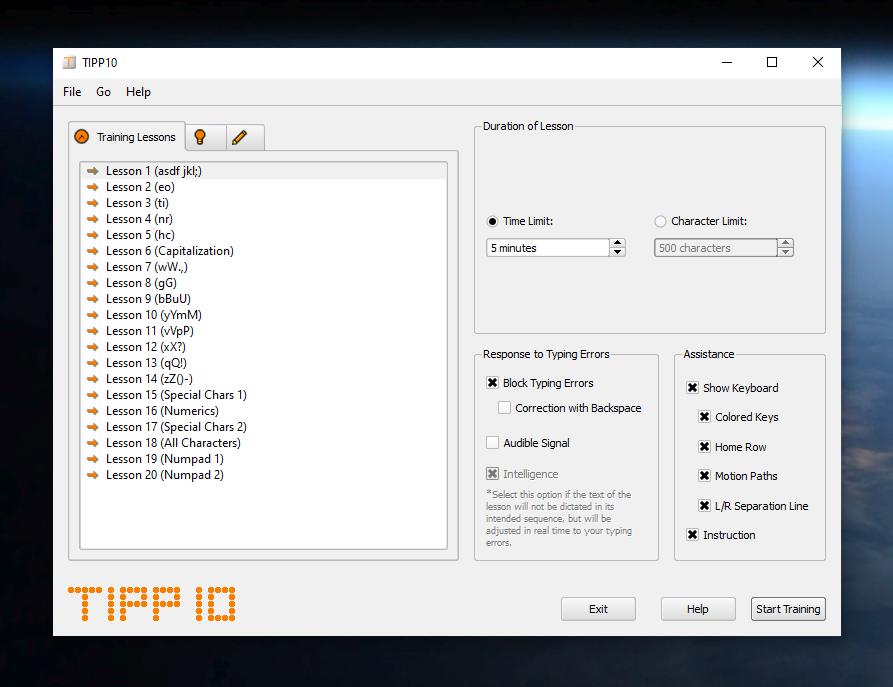Enable Correction with Backspace

pos(504,408)
